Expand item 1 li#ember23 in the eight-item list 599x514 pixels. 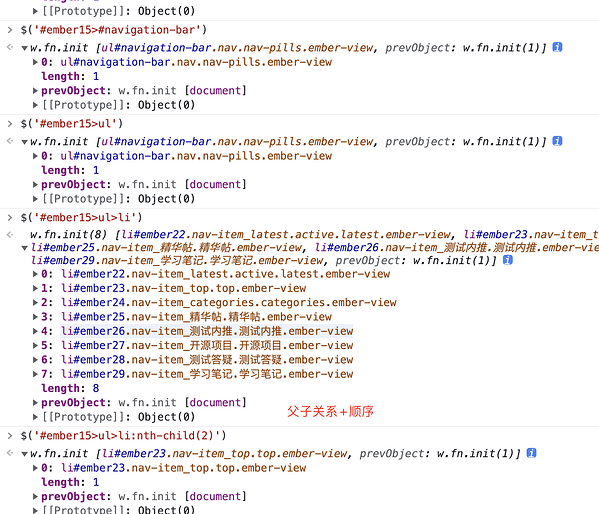pos(35,288)
